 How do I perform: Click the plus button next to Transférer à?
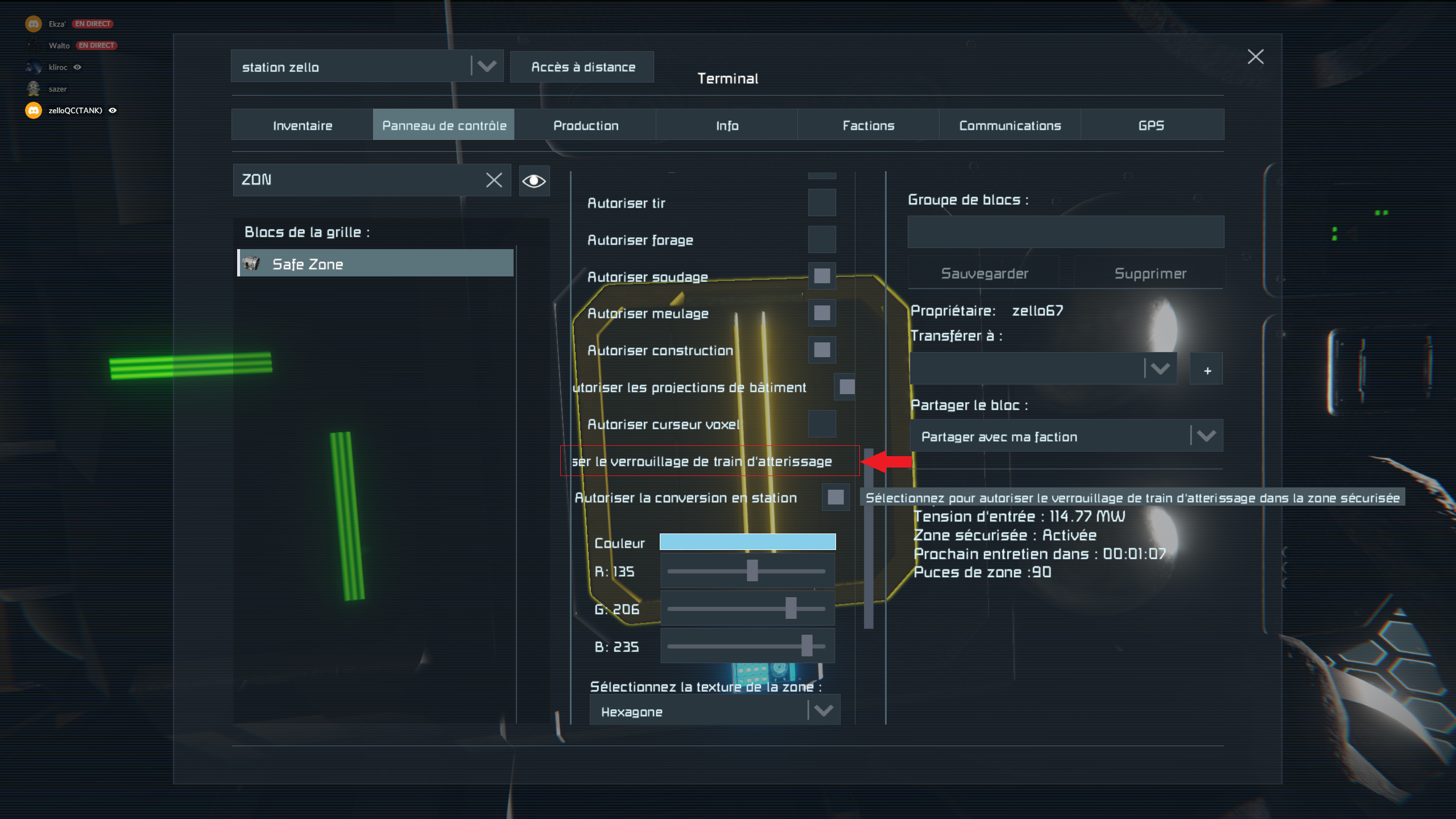pos(1206,369)
